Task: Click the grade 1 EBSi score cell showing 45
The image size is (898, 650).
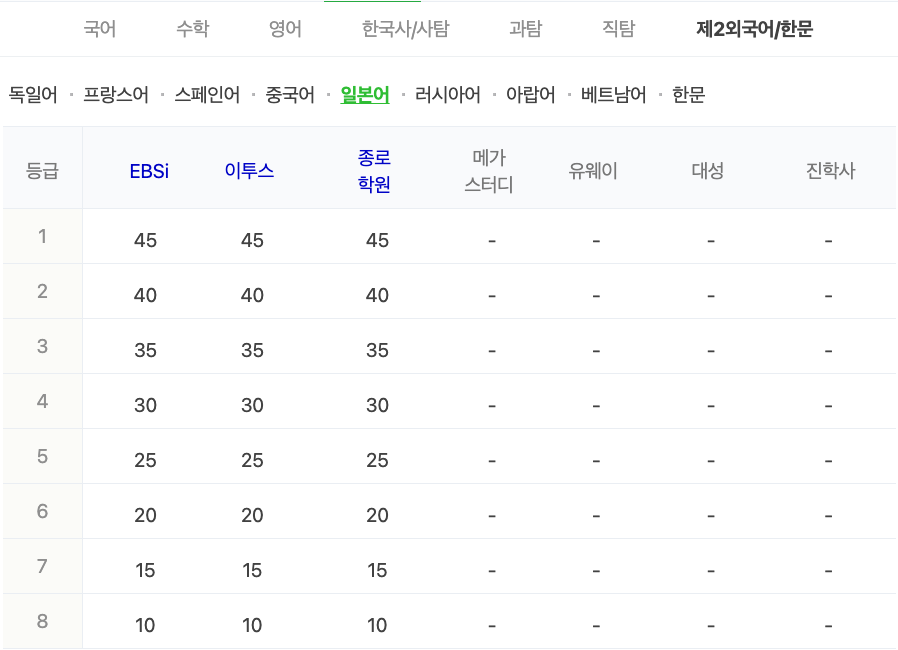Action: 146,240
